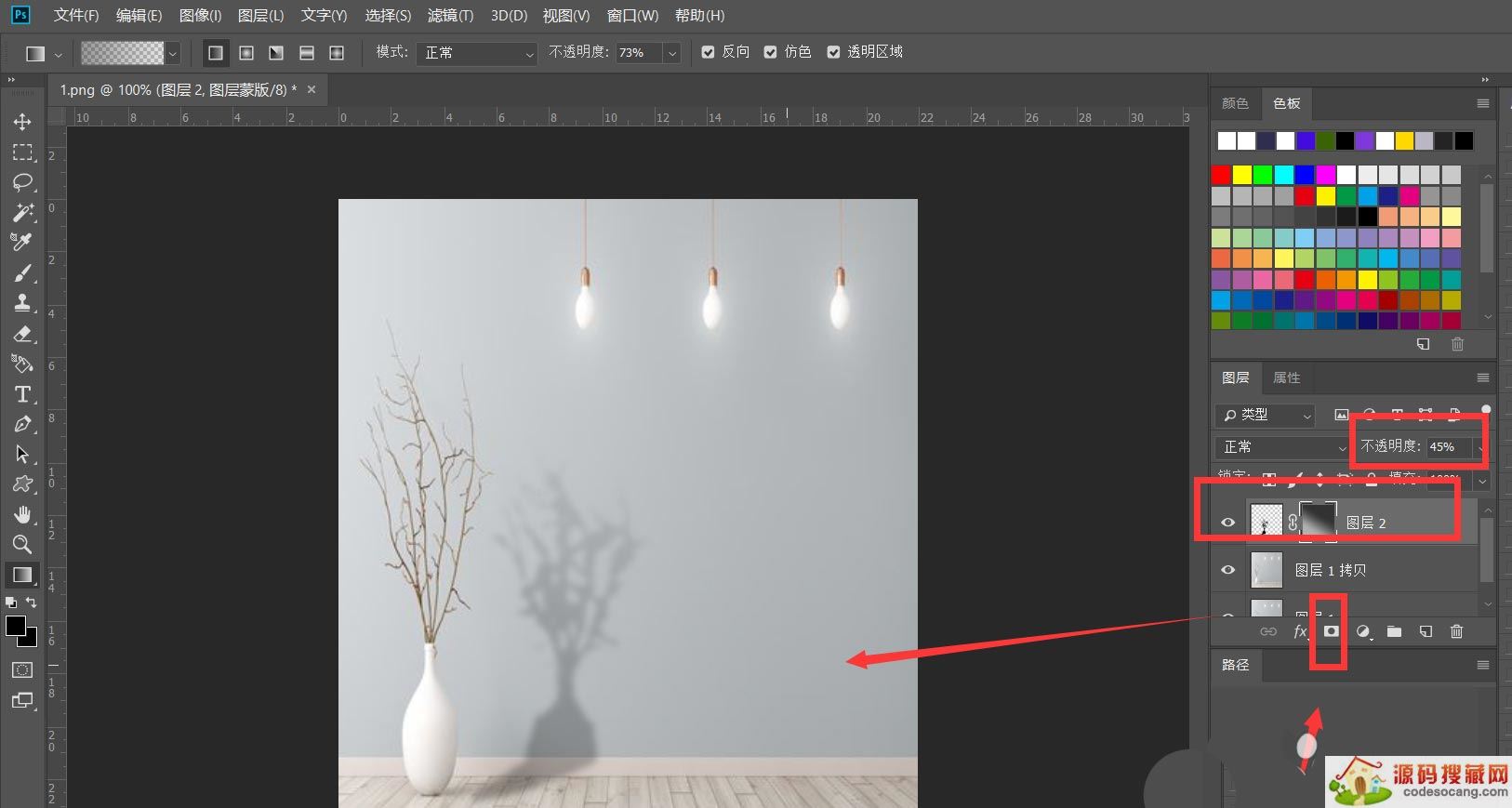Toggle the 反向 checkbox

[x=708, y=52]
